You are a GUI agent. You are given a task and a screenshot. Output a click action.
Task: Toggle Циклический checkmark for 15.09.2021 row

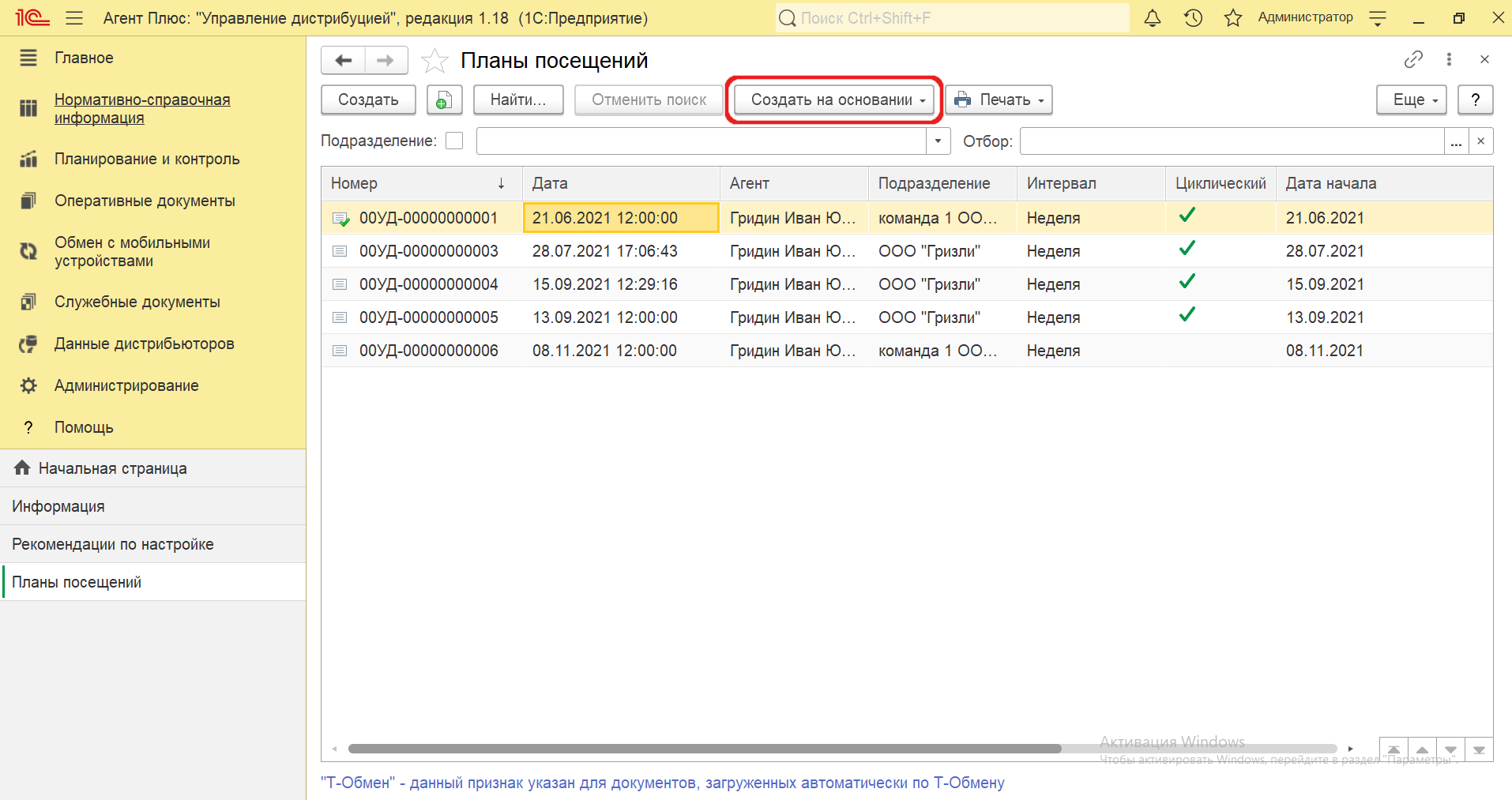[1187, 282]
